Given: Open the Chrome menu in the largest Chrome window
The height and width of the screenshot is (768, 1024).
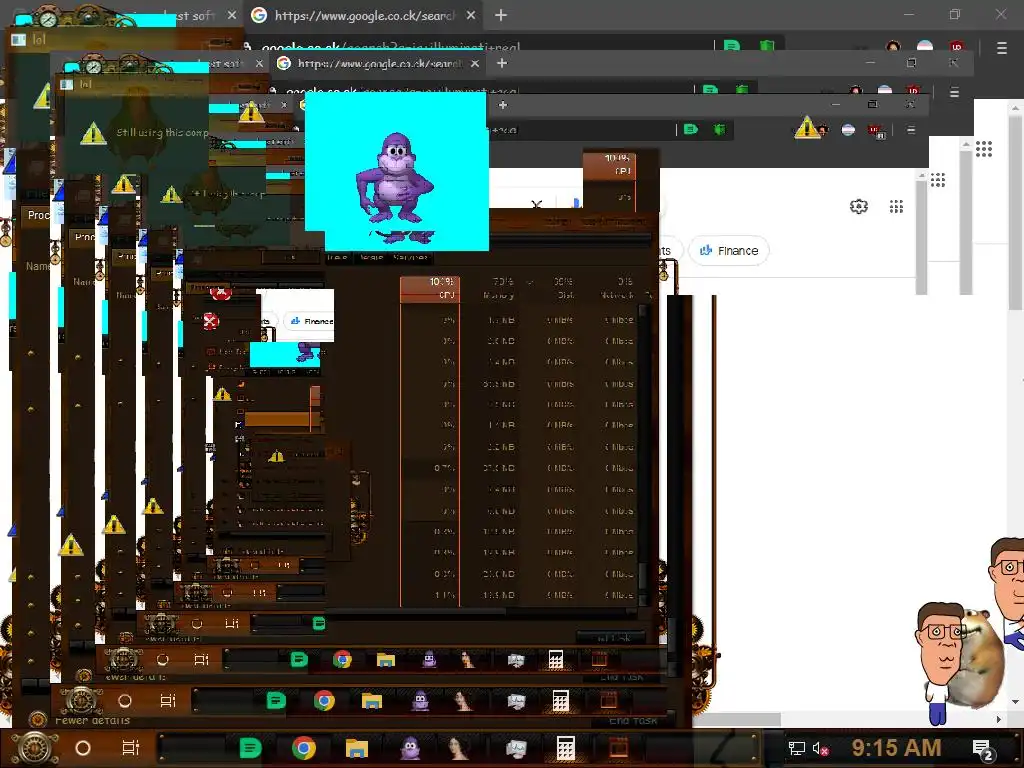Looking at the screenshot, I should pos(1002,48).
